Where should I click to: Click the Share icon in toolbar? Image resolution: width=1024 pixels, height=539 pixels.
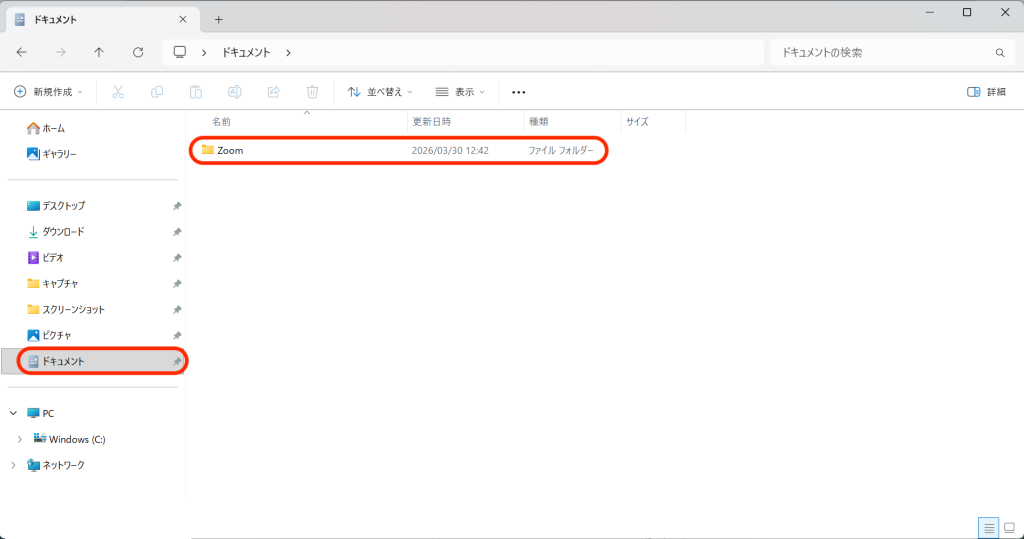pyautogui.click(x=273, y=92)
